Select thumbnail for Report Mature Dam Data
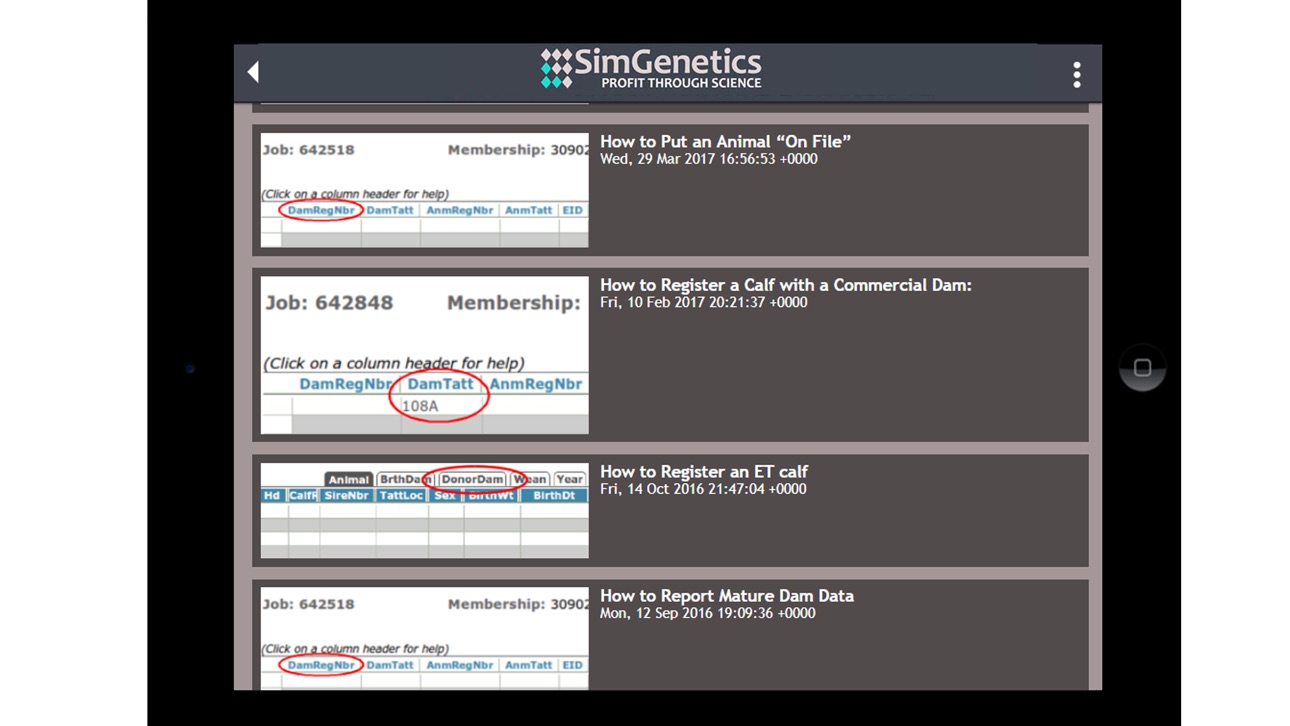Viewport: 1290px width, 726px height. 424,639
